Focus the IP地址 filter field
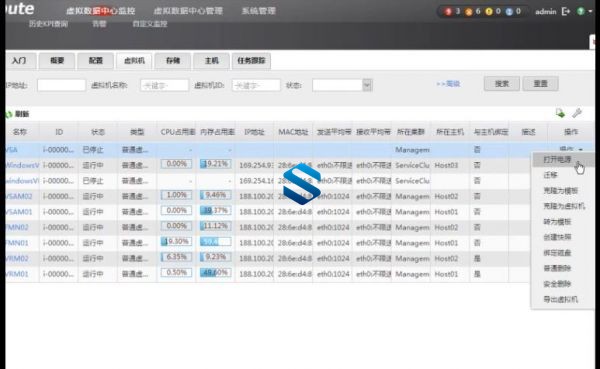This screenshot has height=369, width=600. 61,85
